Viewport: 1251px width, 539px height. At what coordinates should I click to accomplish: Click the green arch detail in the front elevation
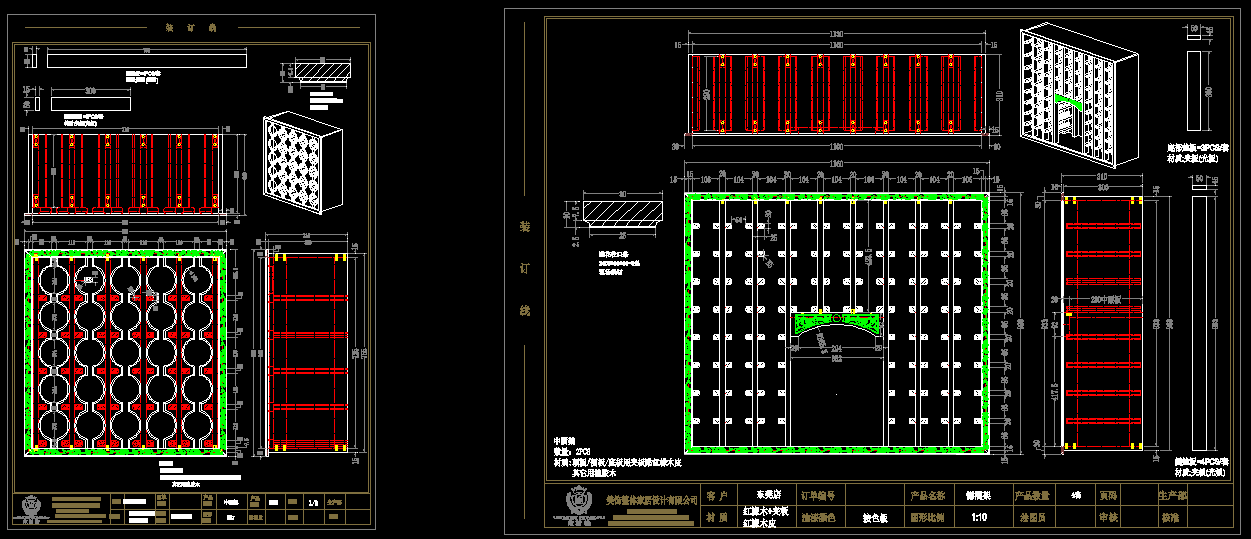[838, 323]
